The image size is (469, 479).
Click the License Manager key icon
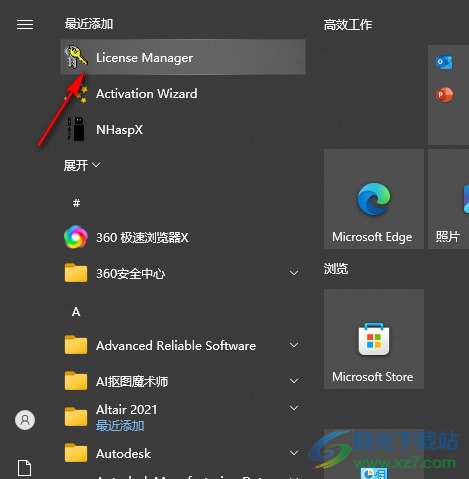pos(76,57)
